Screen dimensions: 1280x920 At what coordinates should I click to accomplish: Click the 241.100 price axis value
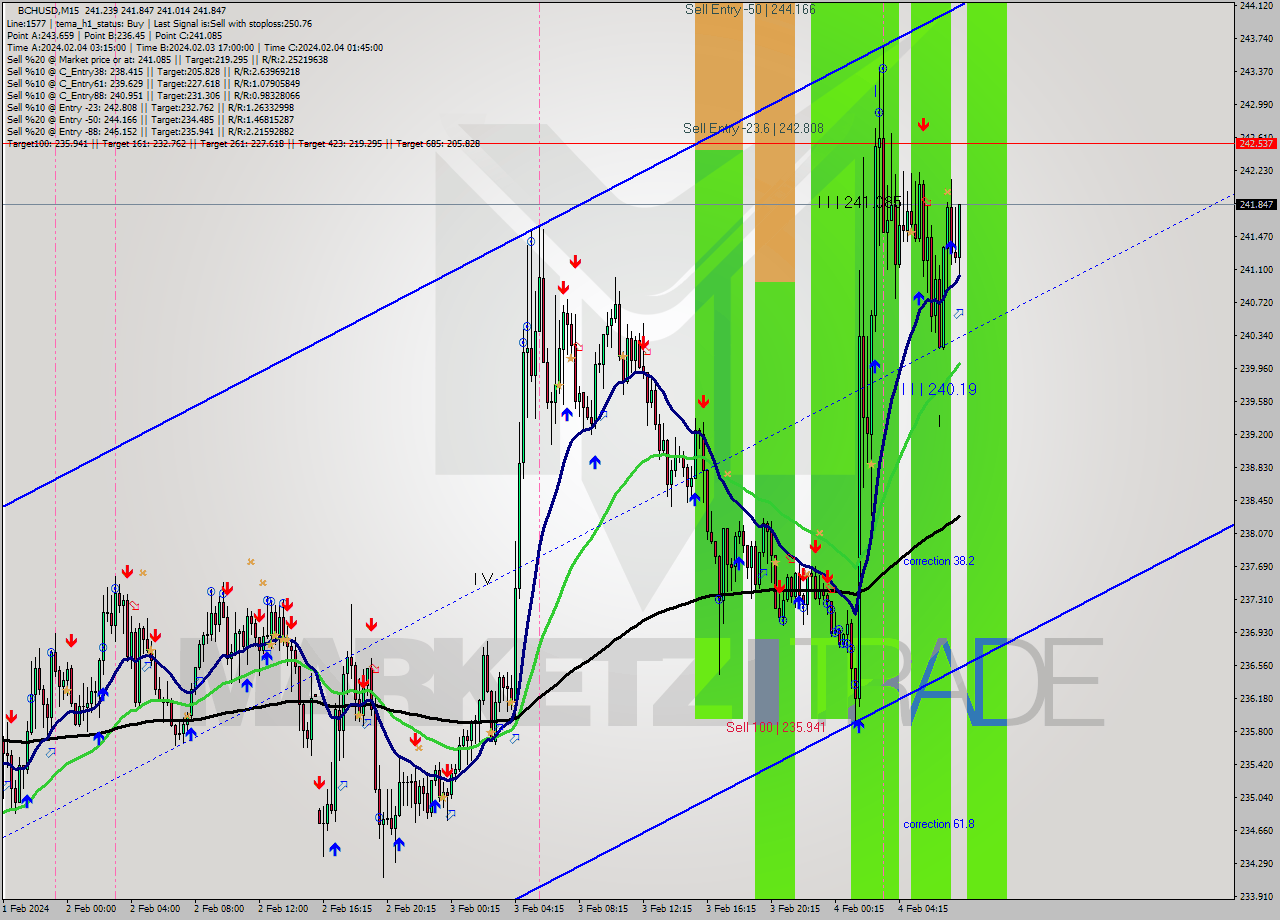pos(1256,270)
